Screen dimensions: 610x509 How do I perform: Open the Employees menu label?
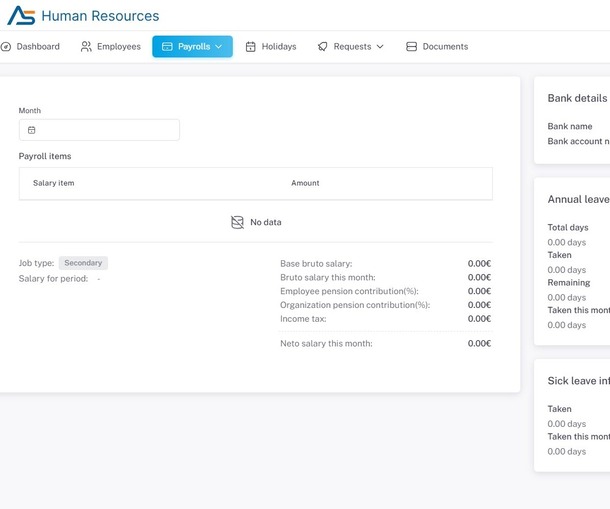[119, 47]
